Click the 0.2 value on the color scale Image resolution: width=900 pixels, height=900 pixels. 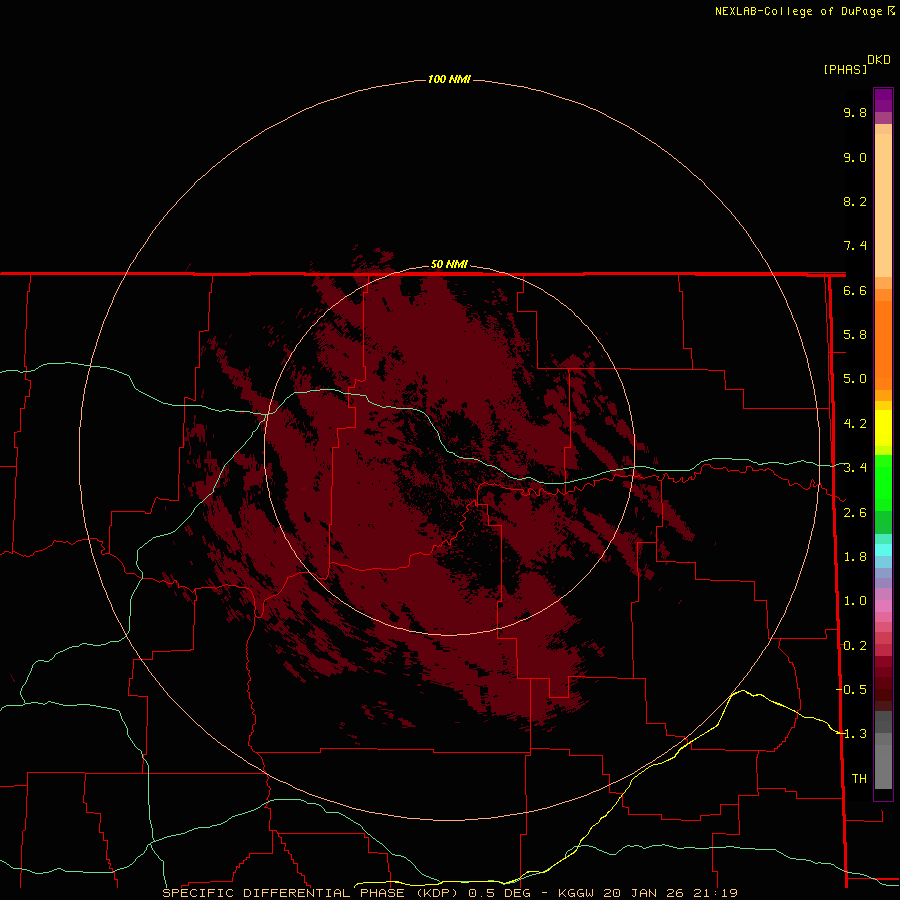click(x=855, y=646)
